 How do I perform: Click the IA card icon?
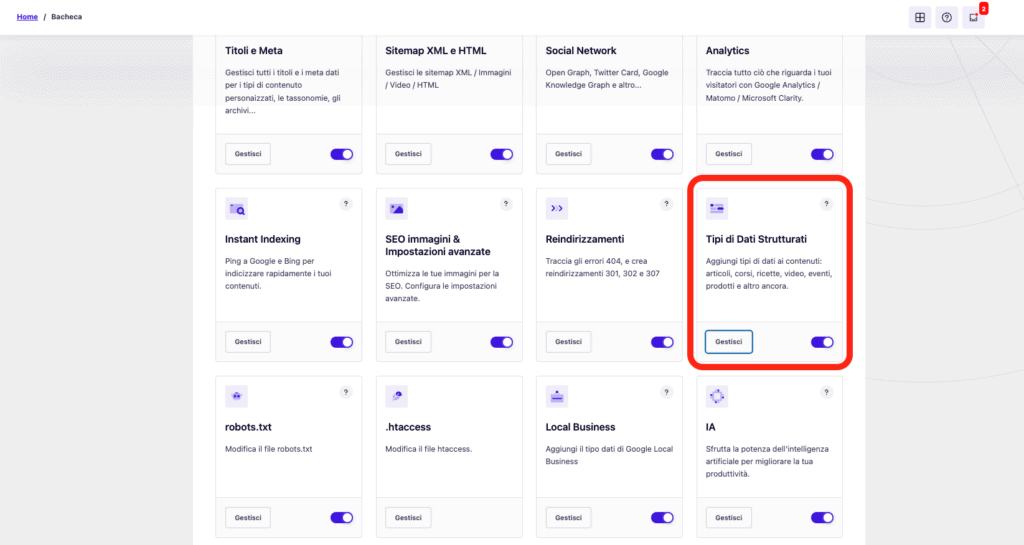coord(717,396)
